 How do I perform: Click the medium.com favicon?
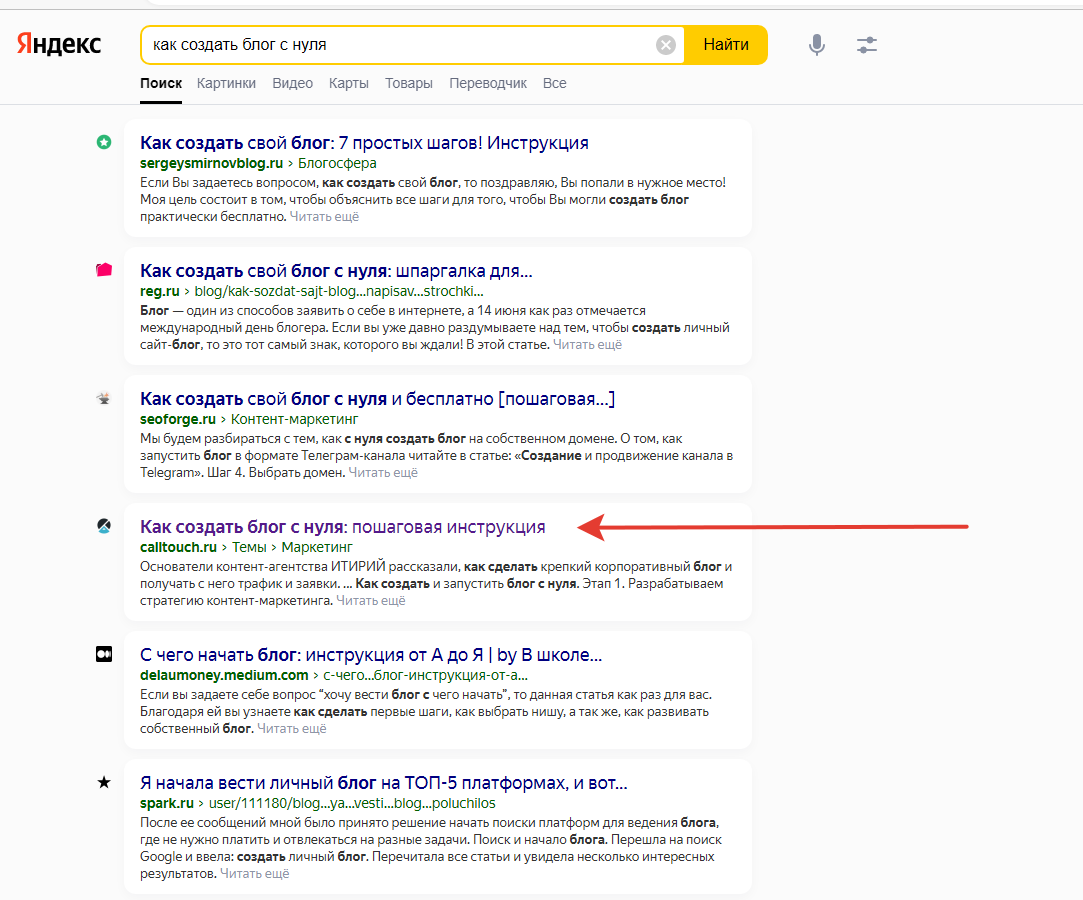[104, 654]
